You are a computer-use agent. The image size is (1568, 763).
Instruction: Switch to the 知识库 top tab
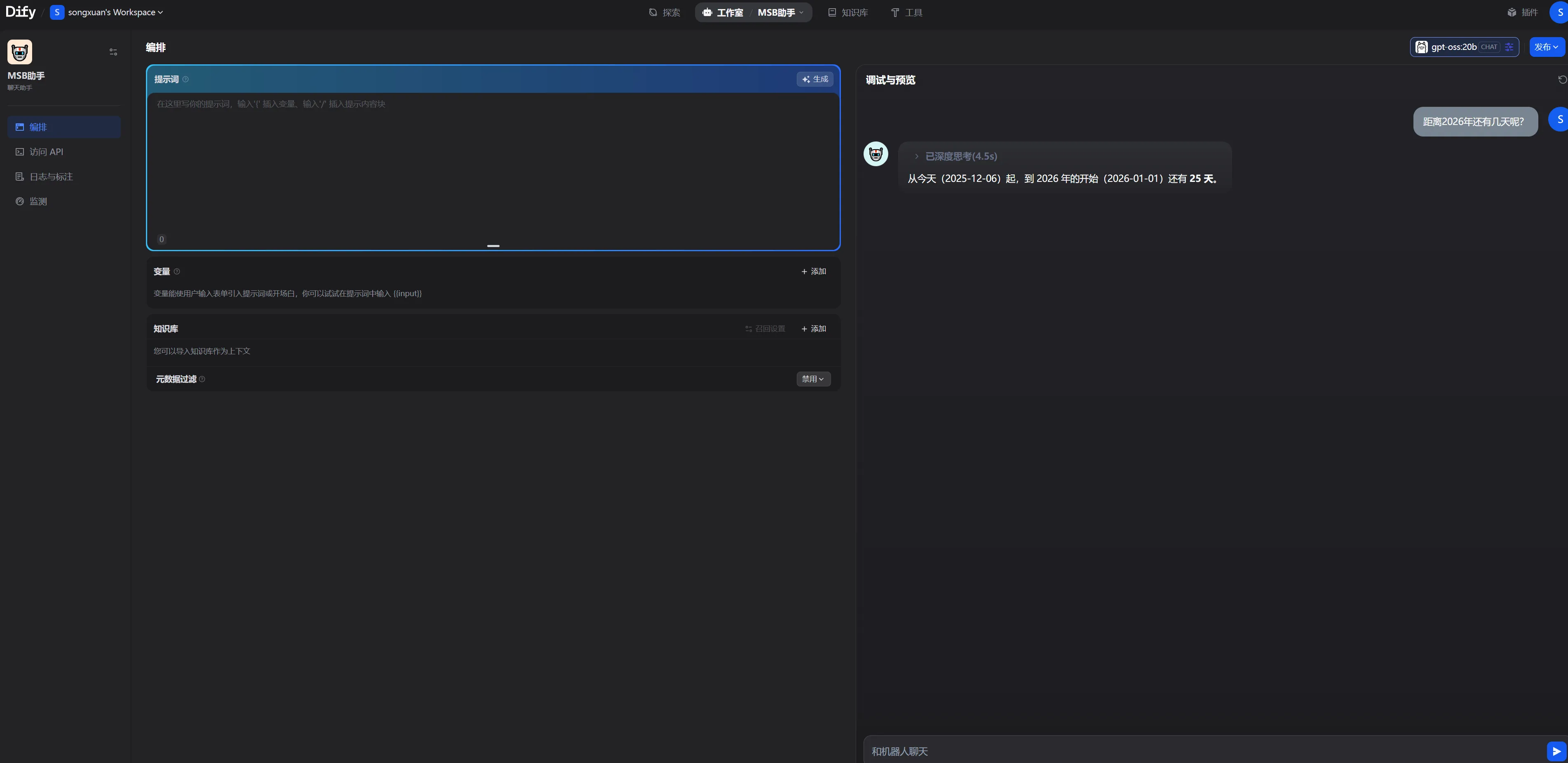848,12
